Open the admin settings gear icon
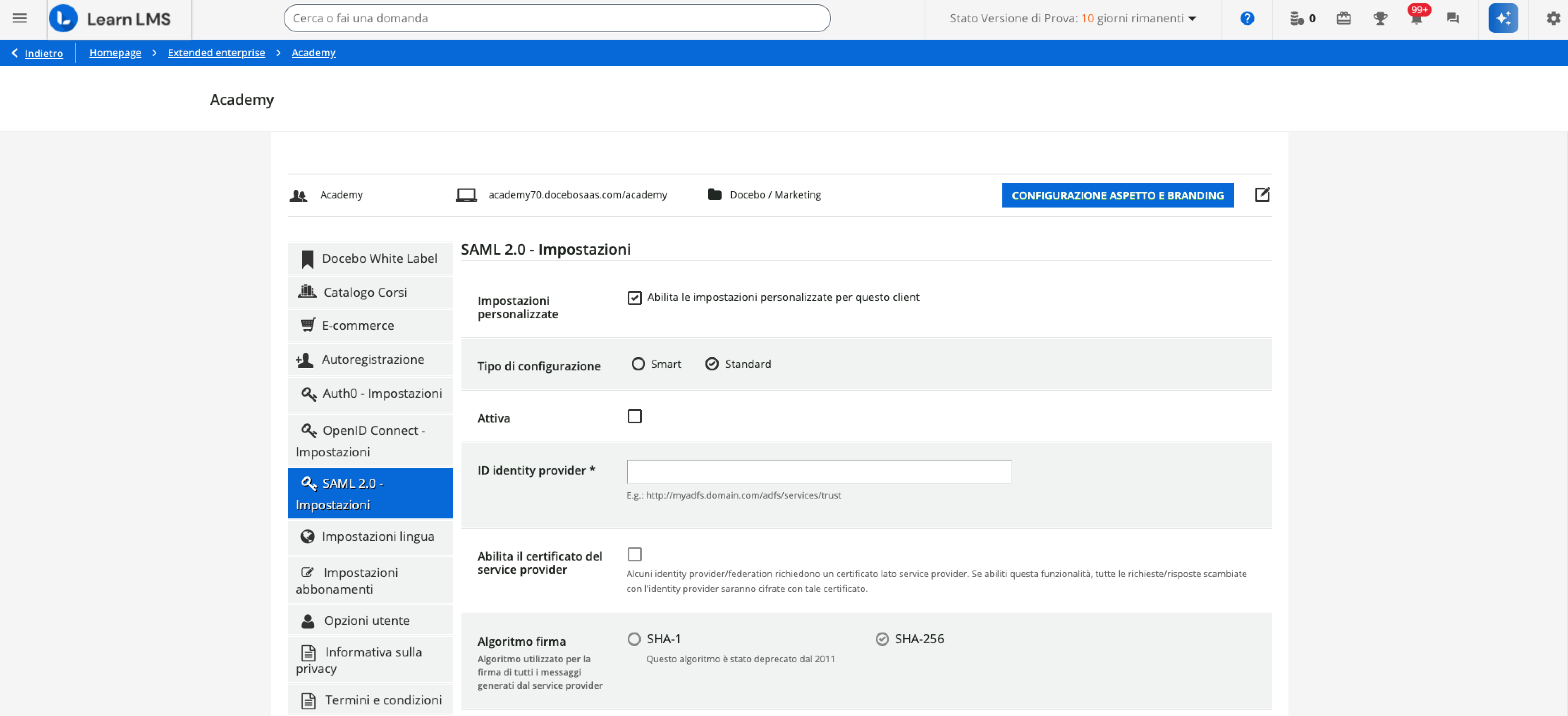This screenshot has width=1568, height=716. coord(1553,18)
